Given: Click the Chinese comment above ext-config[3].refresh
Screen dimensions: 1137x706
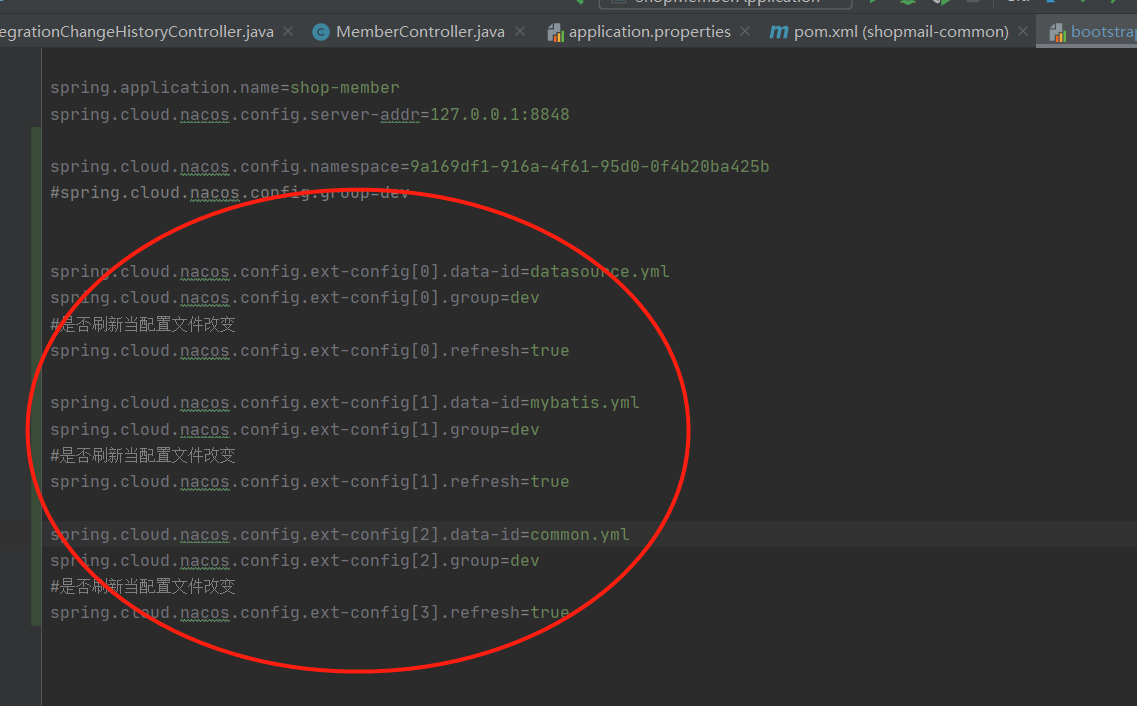Looking at the screenshot, I should coord(143,586).
